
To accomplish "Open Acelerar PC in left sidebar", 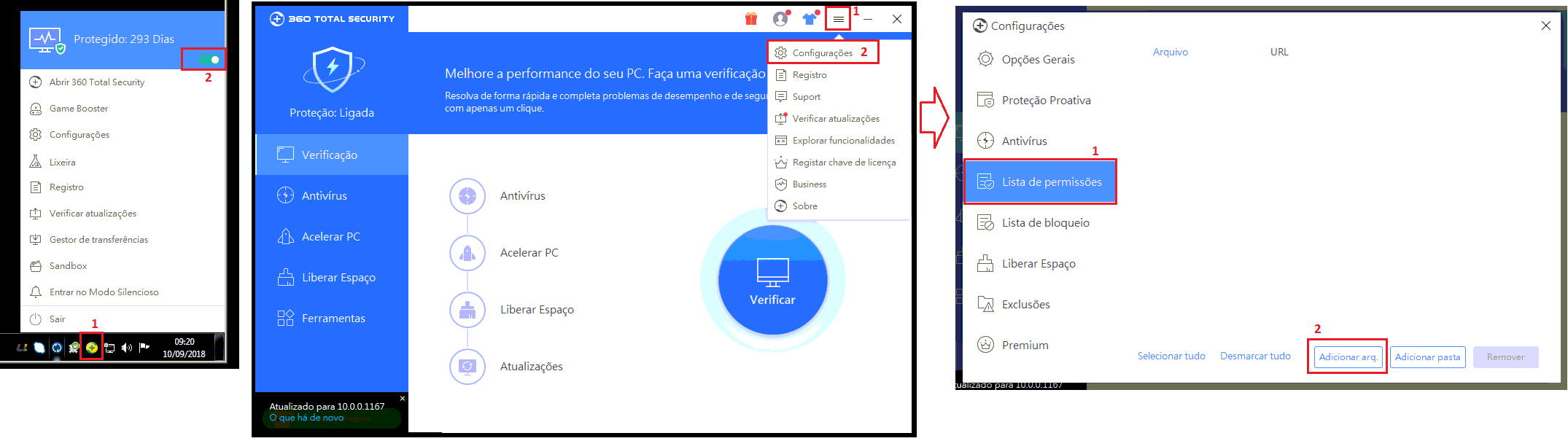I will (x=330, y=237).
